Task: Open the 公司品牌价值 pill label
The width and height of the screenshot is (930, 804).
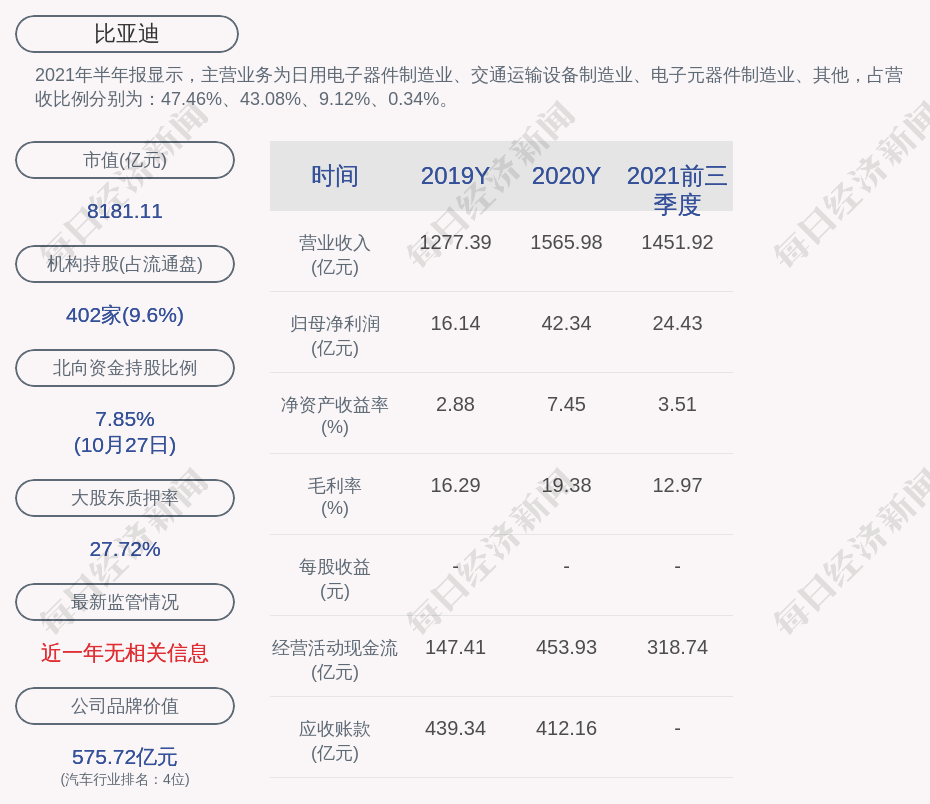Action: tap(125, 706)
